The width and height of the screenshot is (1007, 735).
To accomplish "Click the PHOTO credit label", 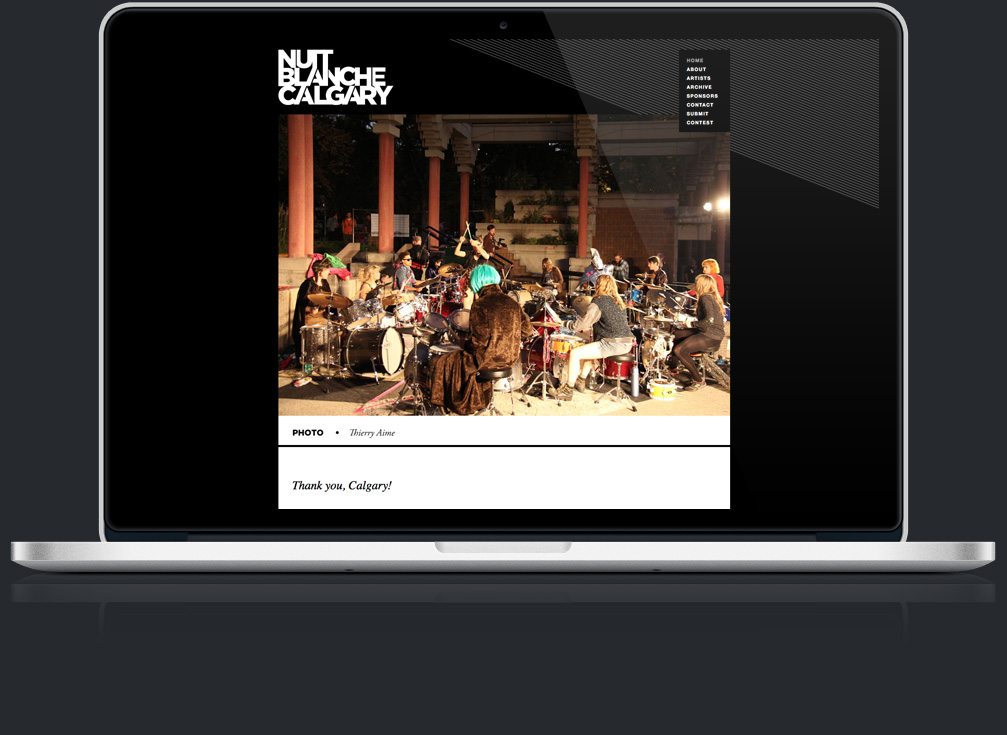I will 308,433.
